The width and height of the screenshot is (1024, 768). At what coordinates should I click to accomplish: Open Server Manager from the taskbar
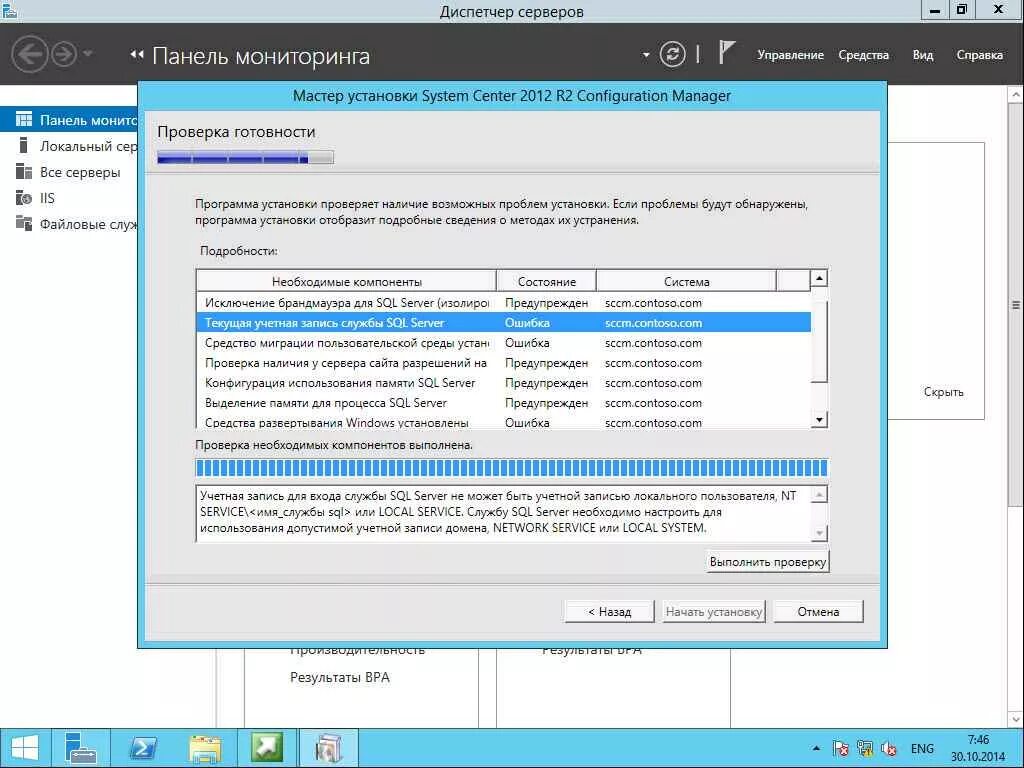(x=81, y=748)
